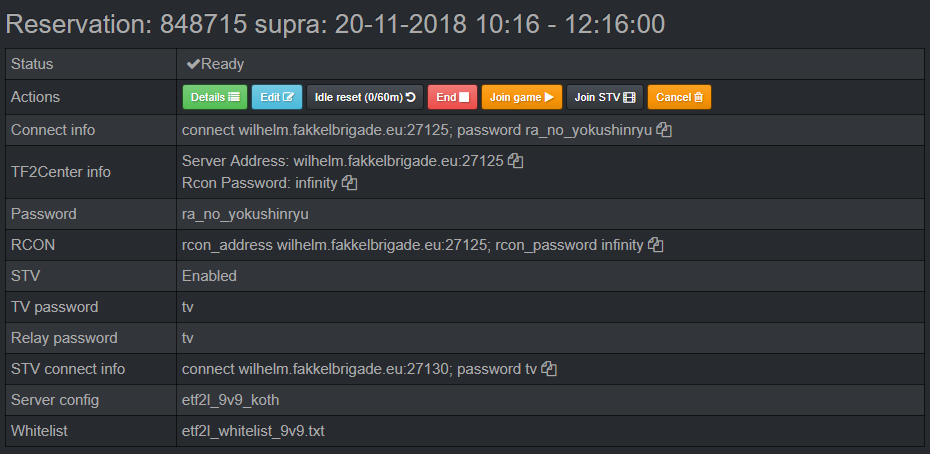Screen dimensions: 930x454
Task: Copy the connect info string
Action: [664, 131]
